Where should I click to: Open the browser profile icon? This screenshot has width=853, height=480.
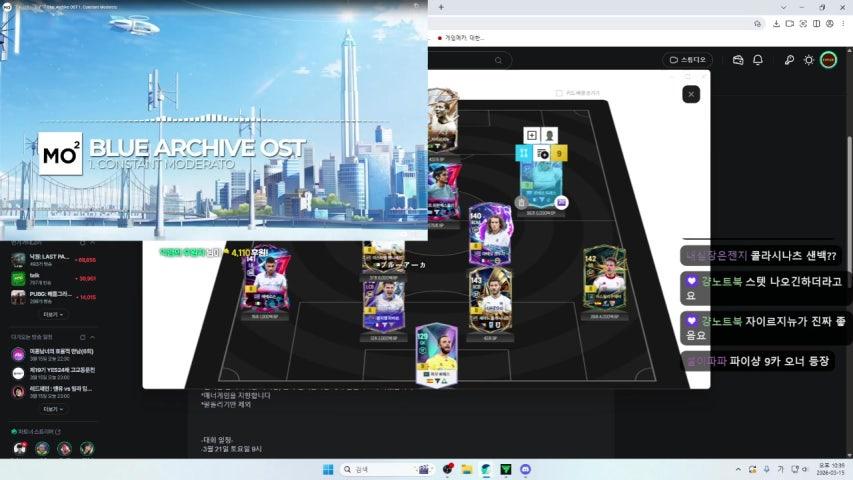point(830,23)
